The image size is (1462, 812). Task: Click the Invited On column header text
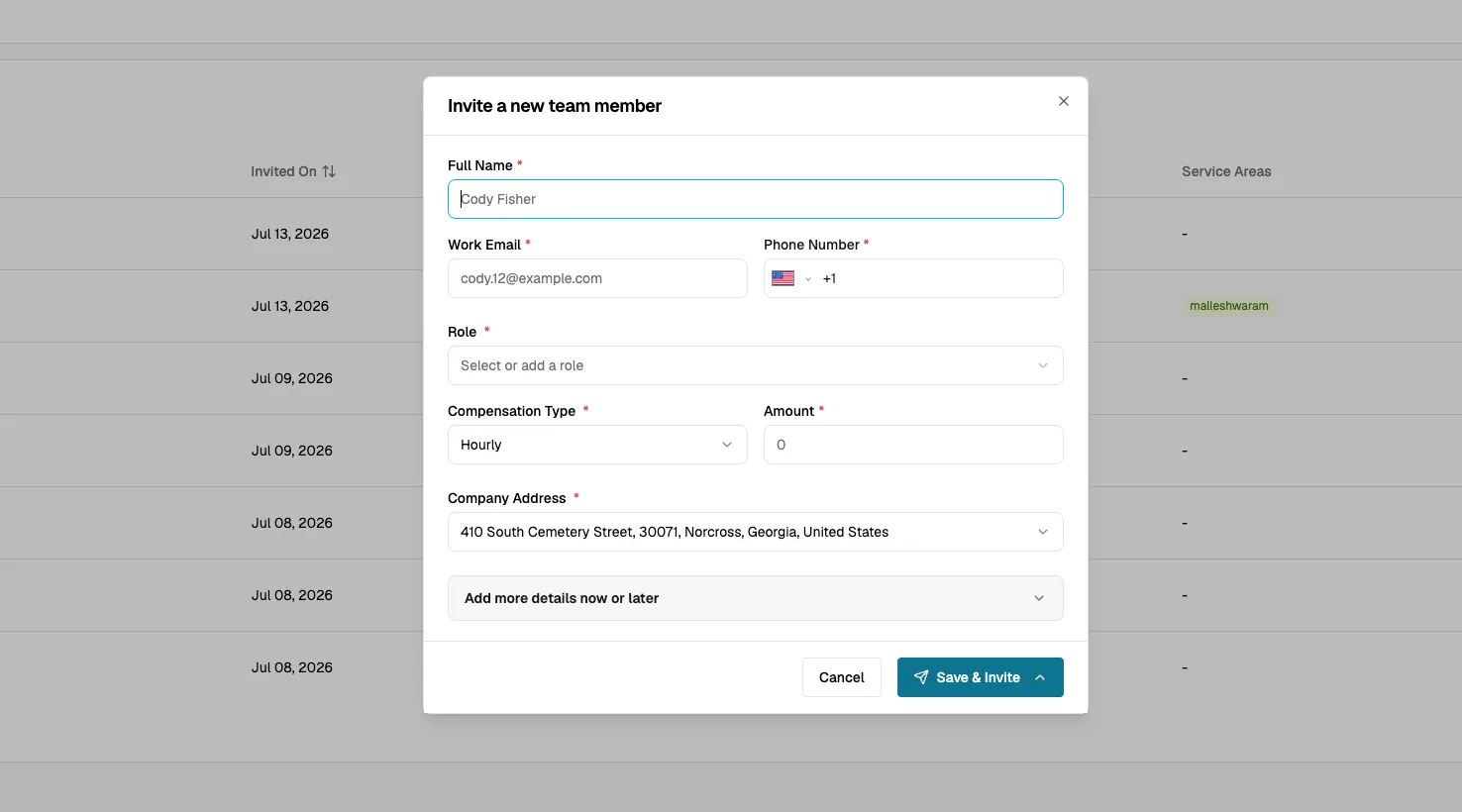[x=283, y=171]
